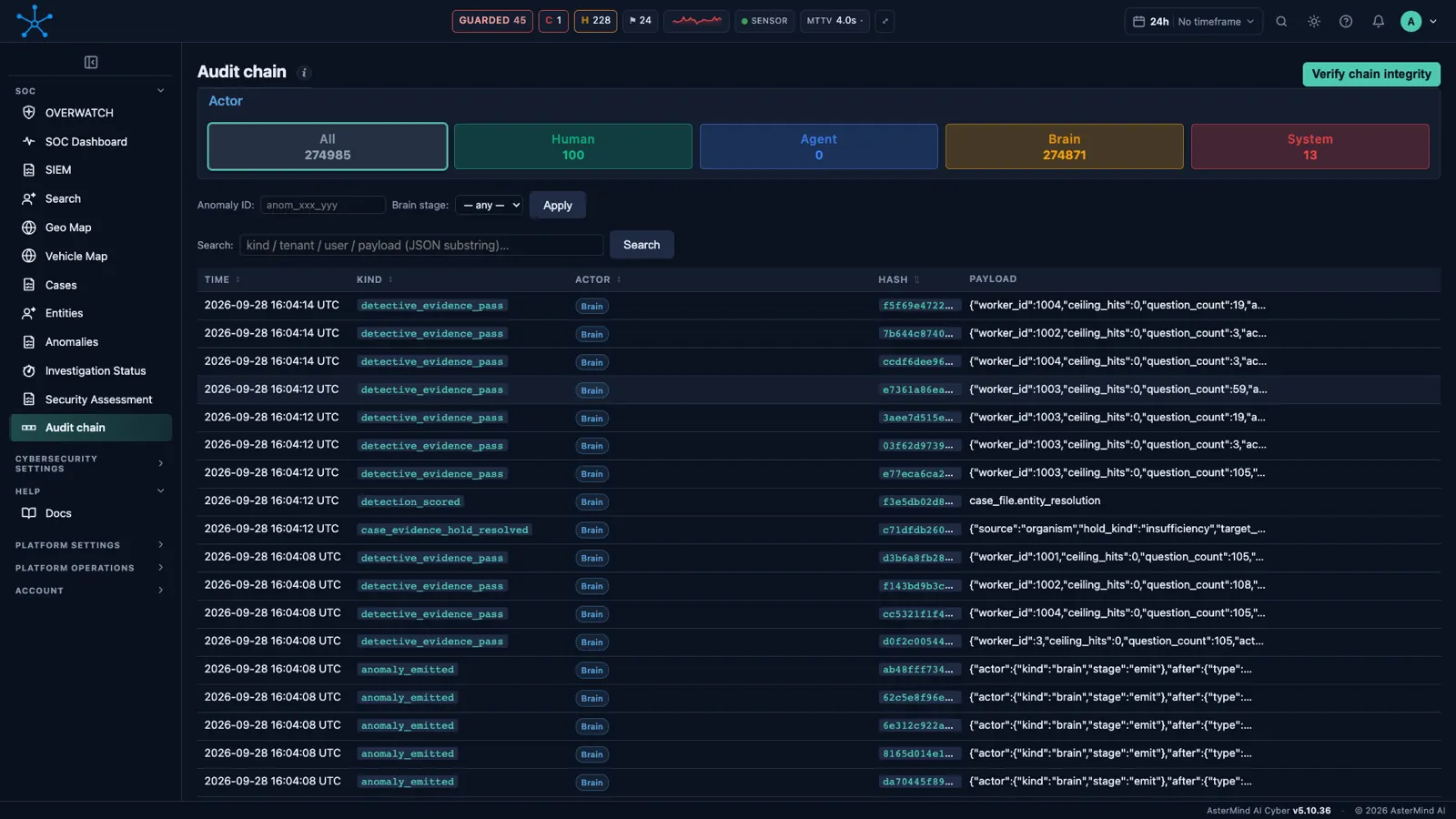
Task: Sort table by ACTOR column
Action: coord(598,279)
